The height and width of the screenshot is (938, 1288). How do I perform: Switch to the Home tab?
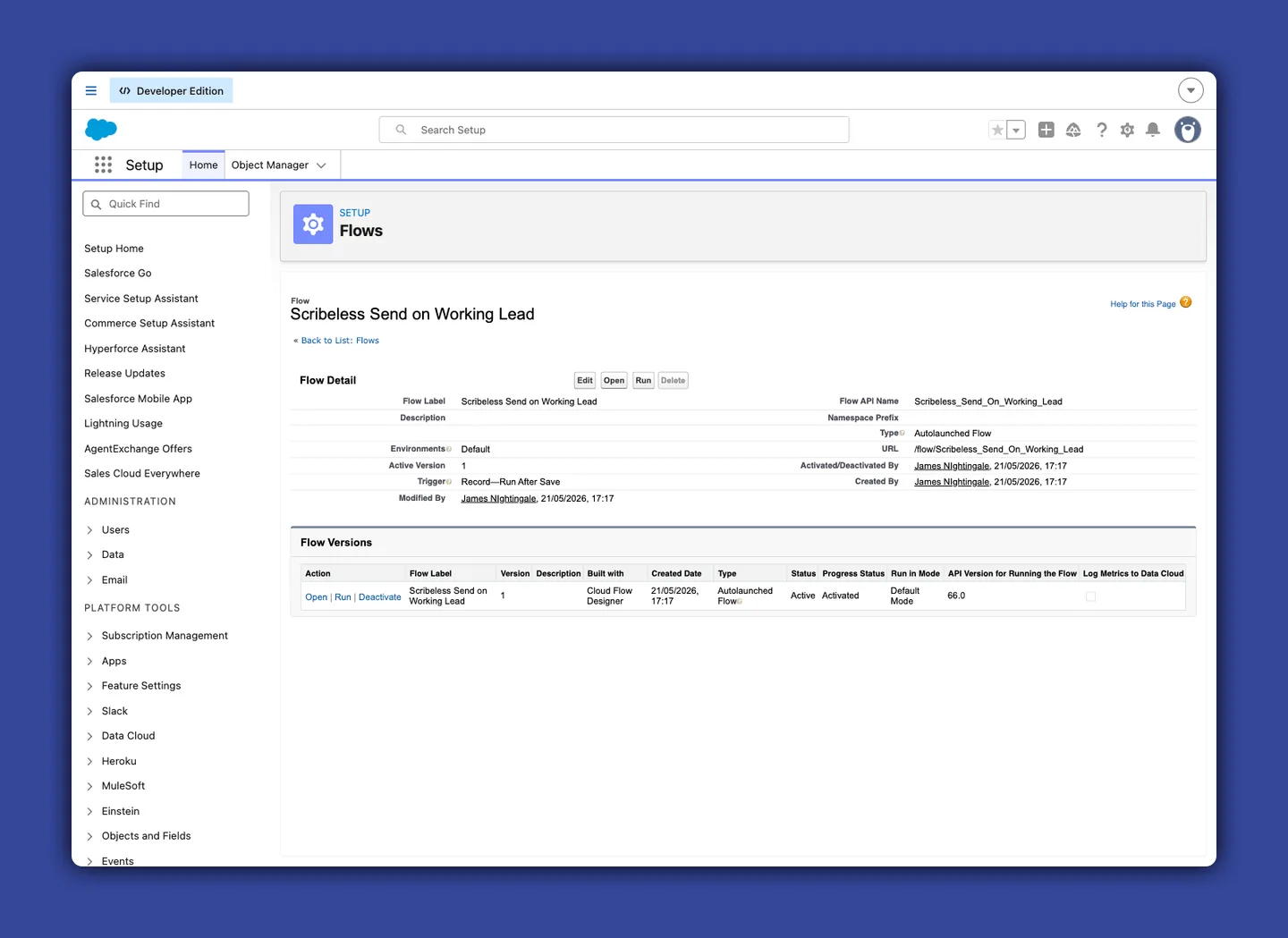[203, 165]
